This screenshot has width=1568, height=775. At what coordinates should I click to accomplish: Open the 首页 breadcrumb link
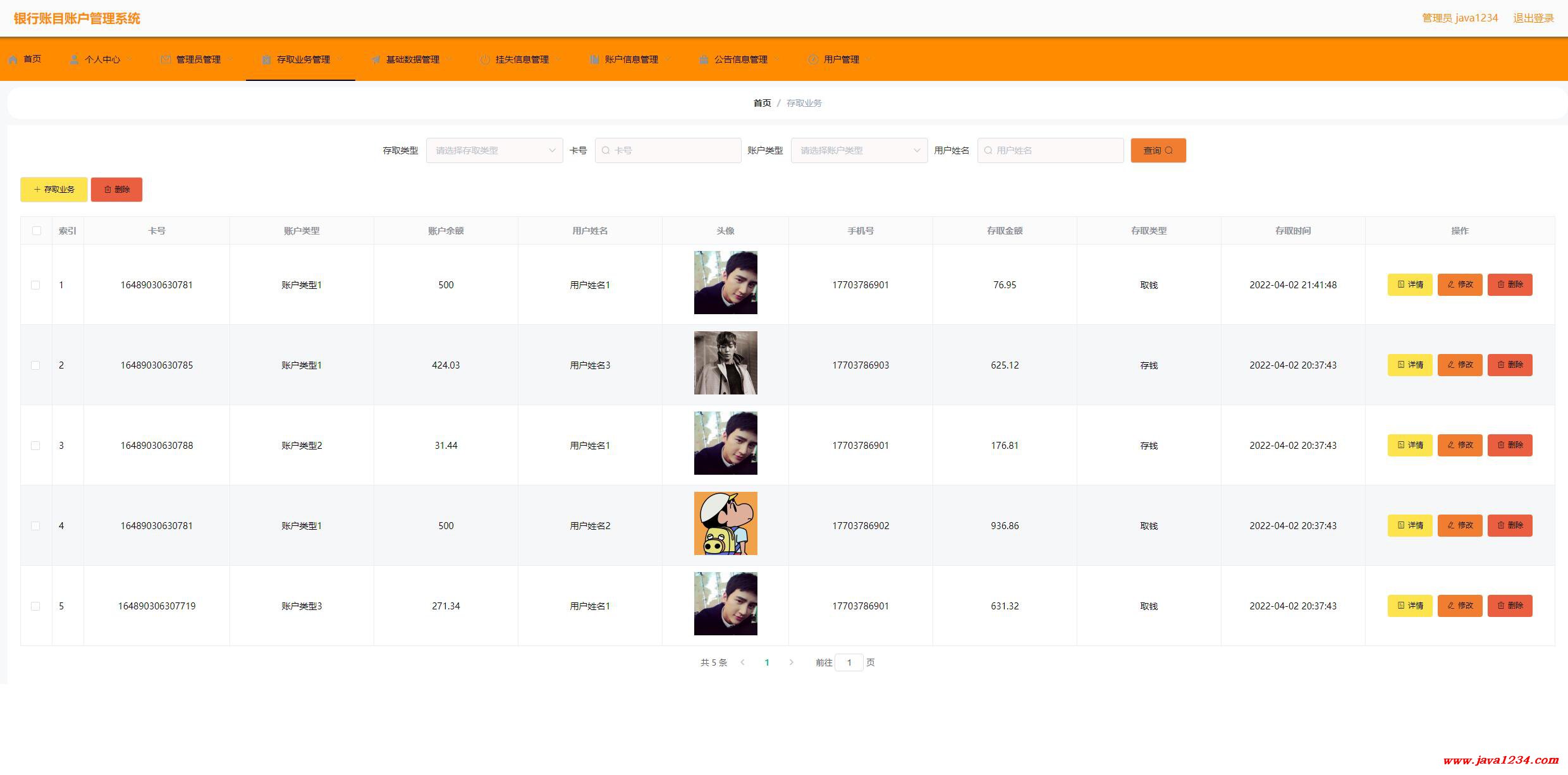pos(762,103)
